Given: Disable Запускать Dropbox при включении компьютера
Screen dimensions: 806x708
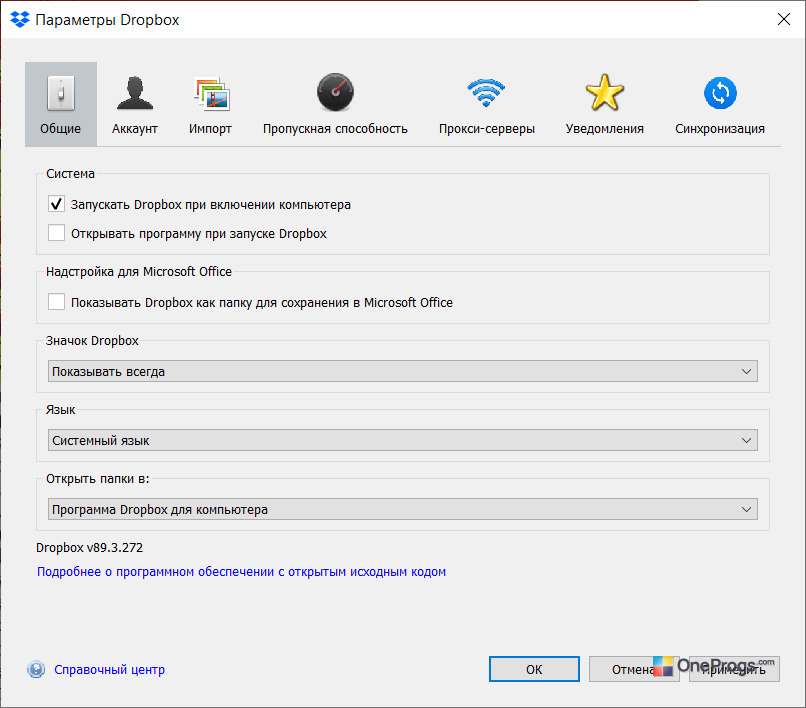Looking at the screenshot, I should tap(57, 204).
